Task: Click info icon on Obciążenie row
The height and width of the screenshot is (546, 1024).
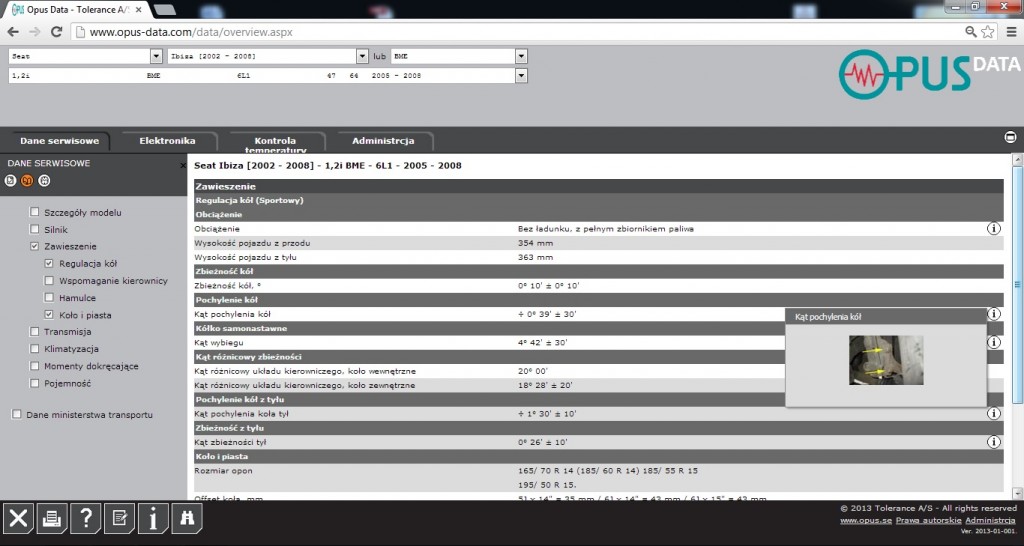Action: [x=993, y=229]
